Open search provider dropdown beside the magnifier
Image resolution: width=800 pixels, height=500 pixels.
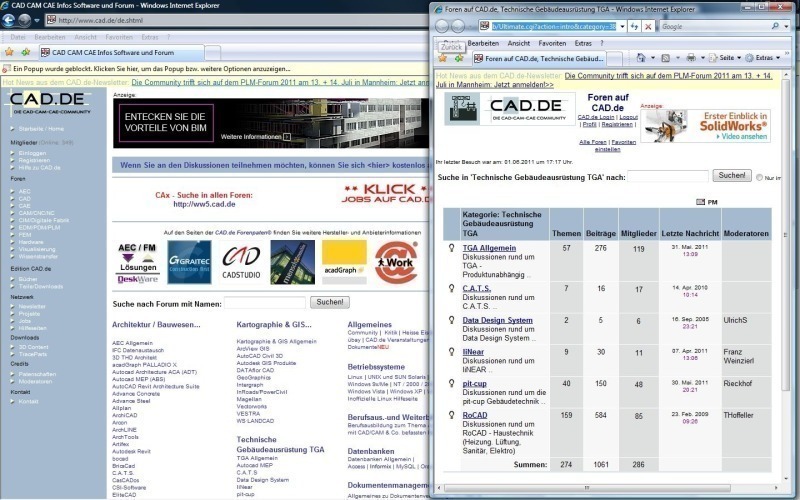786,27
